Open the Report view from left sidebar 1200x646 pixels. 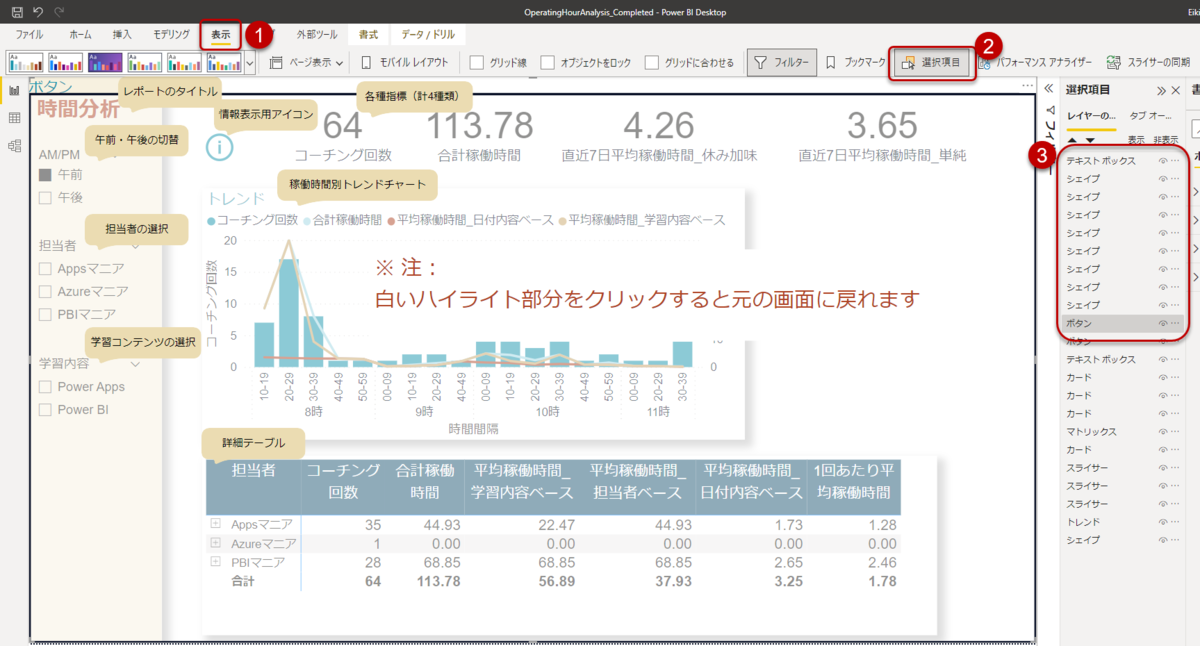point(15,91)
